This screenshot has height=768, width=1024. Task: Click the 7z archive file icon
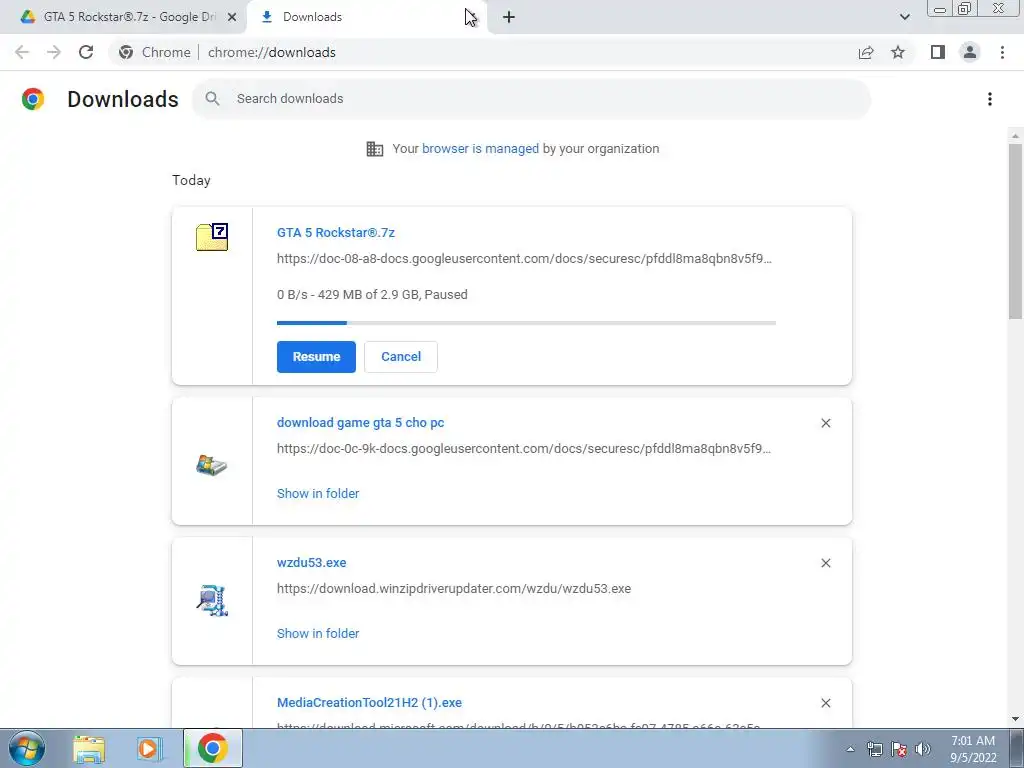click(212, 237)
